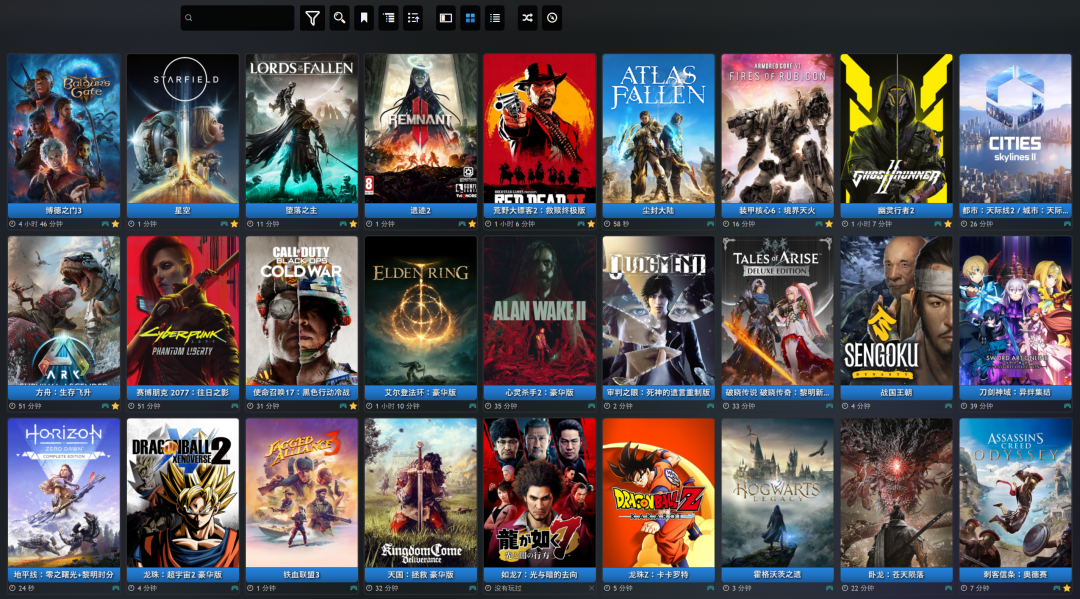Open the group-by settings icon
The image size is (1080, 599).
pyautogui.click(x=389, y=18)
